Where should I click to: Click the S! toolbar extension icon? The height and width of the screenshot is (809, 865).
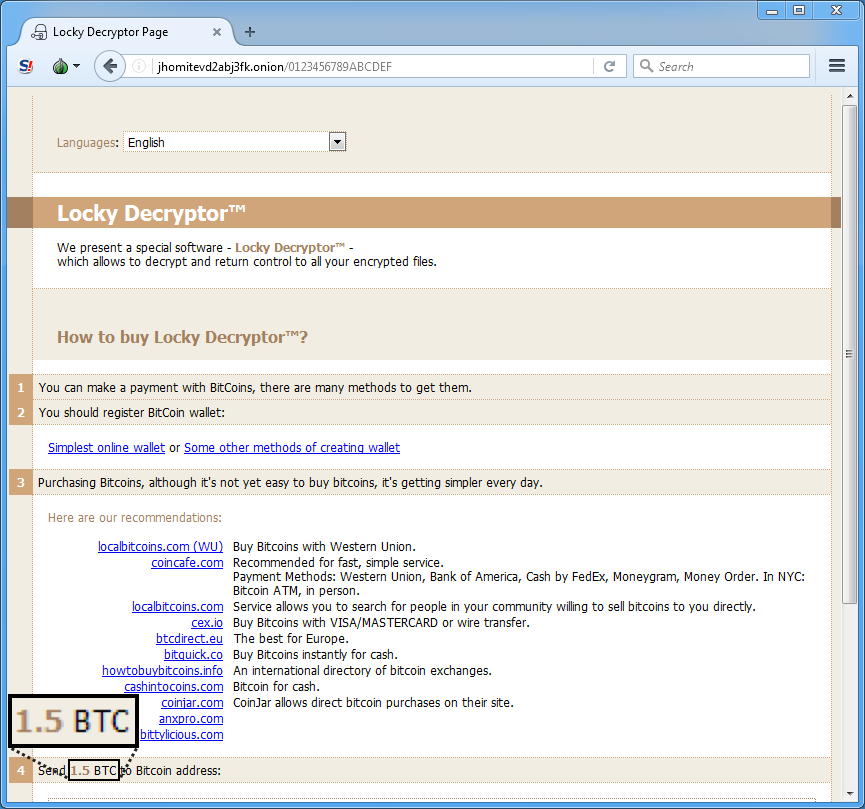click(26, 66)
